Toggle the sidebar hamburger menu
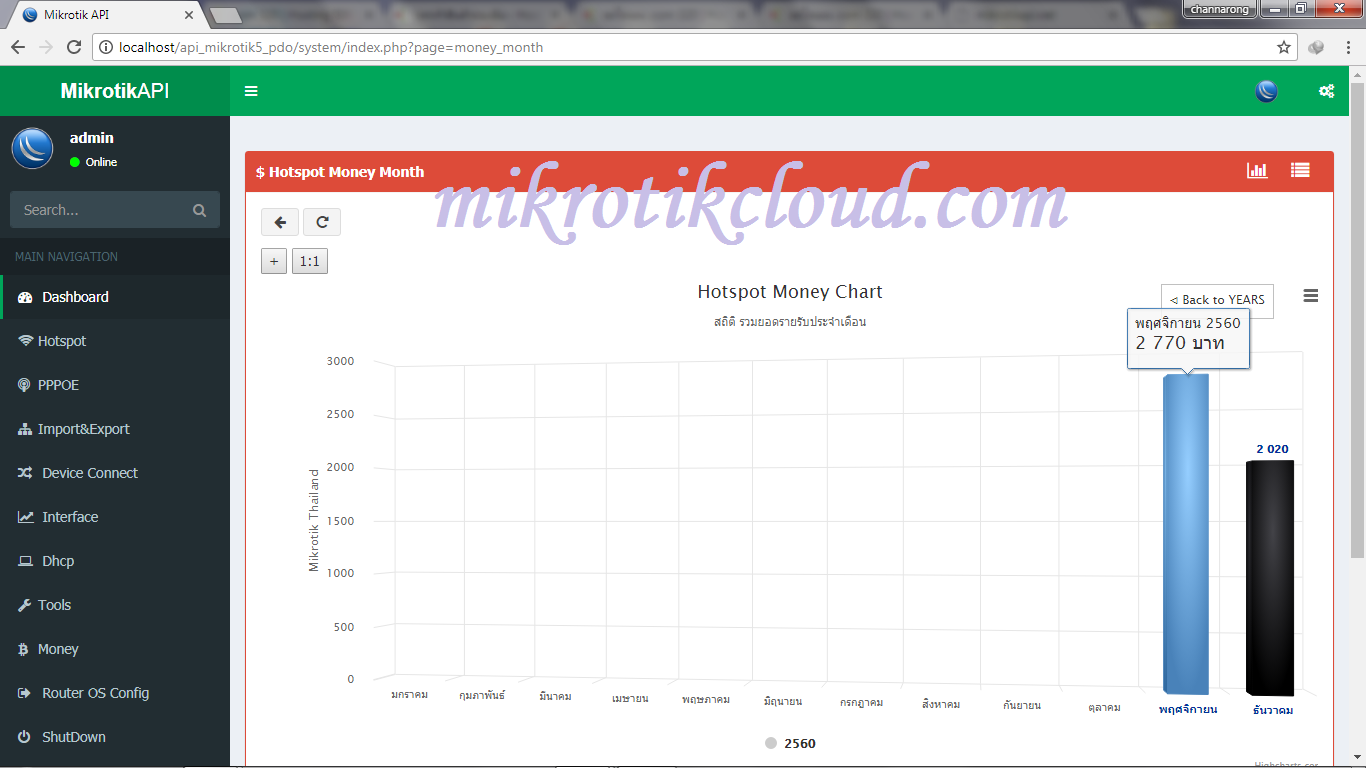This screenshot has width=1366, height=768. 251,91
